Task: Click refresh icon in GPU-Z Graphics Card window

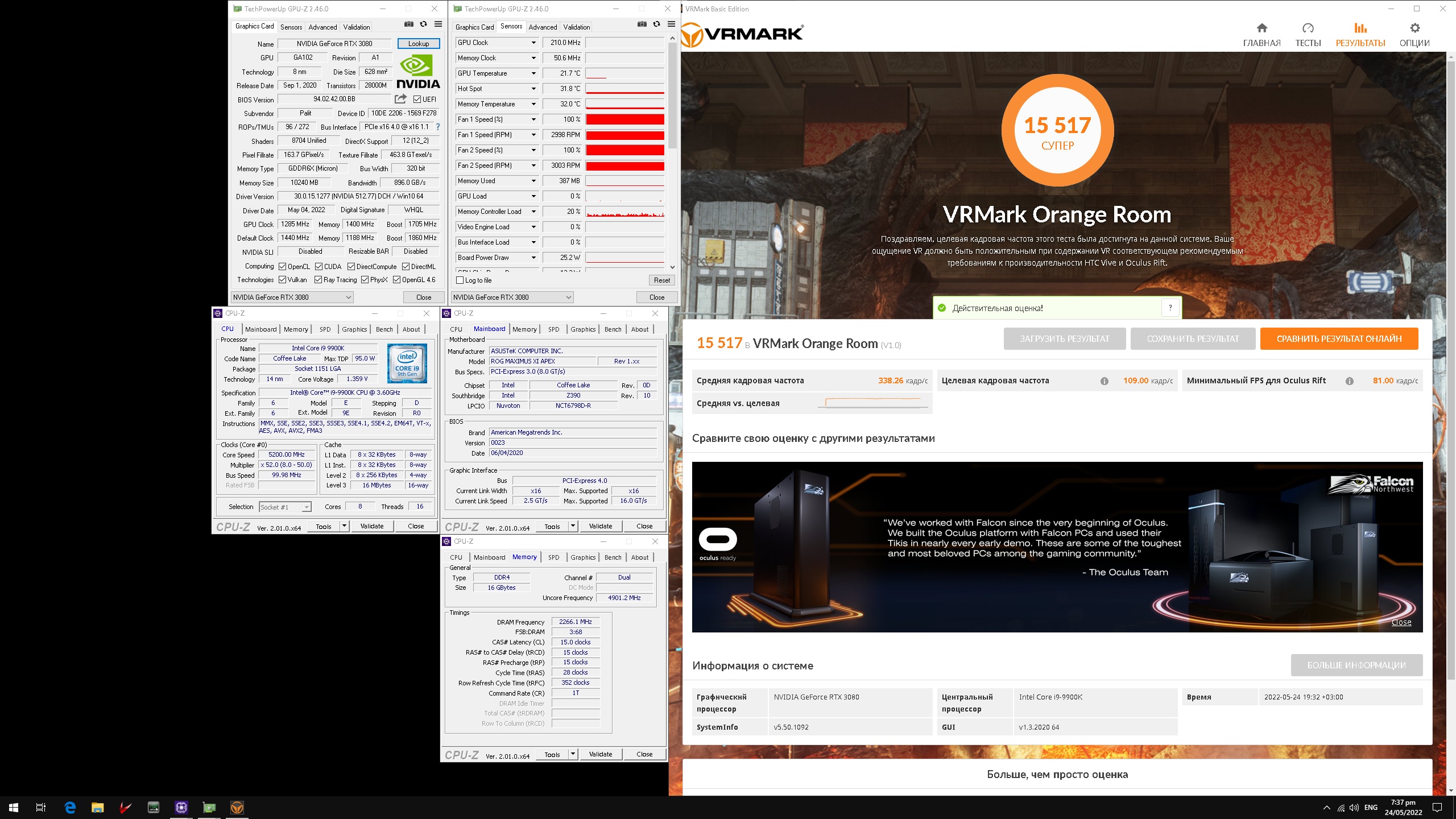Action: 423,24
